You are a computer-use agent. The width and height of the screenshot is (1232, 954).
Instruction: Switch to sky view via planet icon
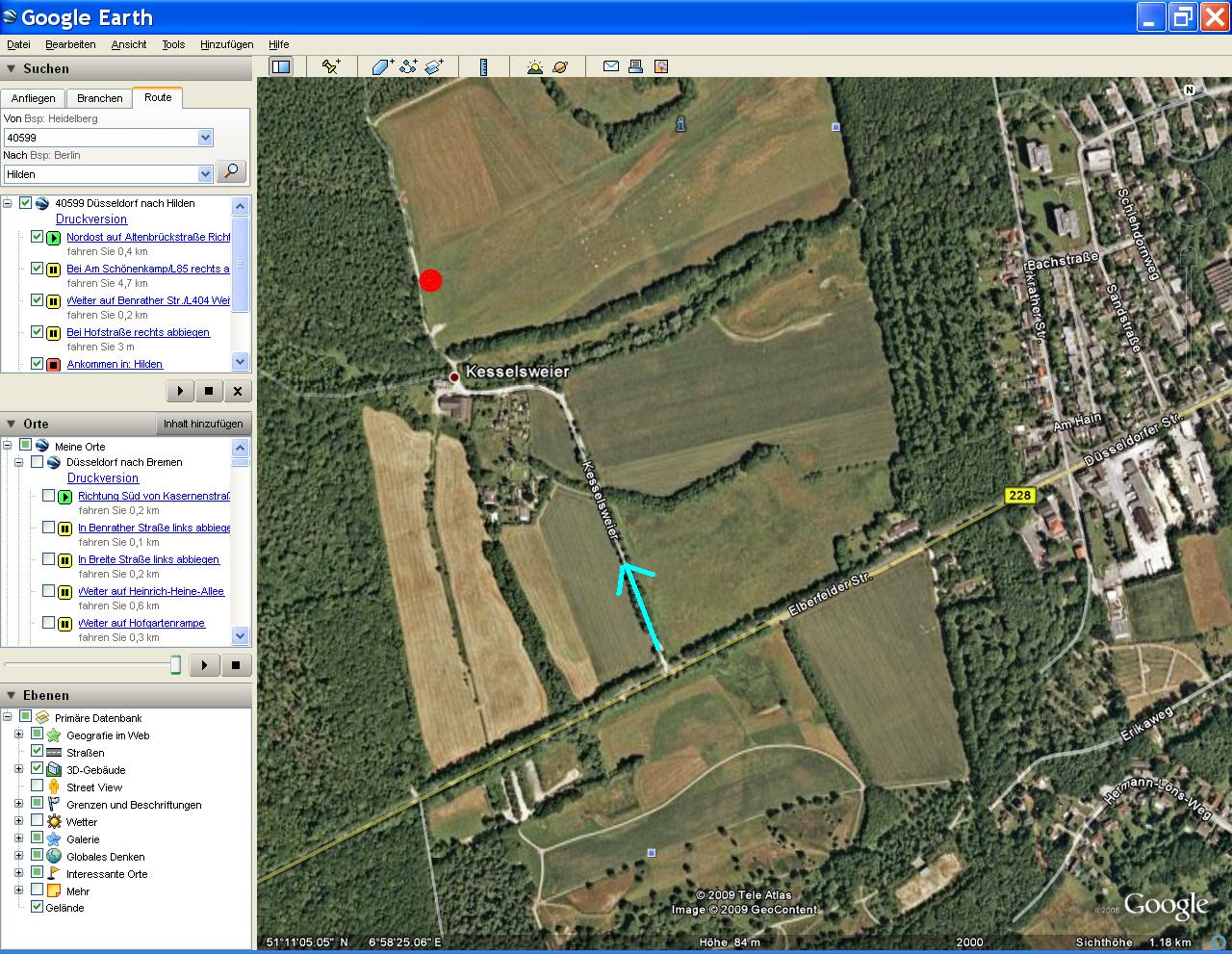(560, 66)
